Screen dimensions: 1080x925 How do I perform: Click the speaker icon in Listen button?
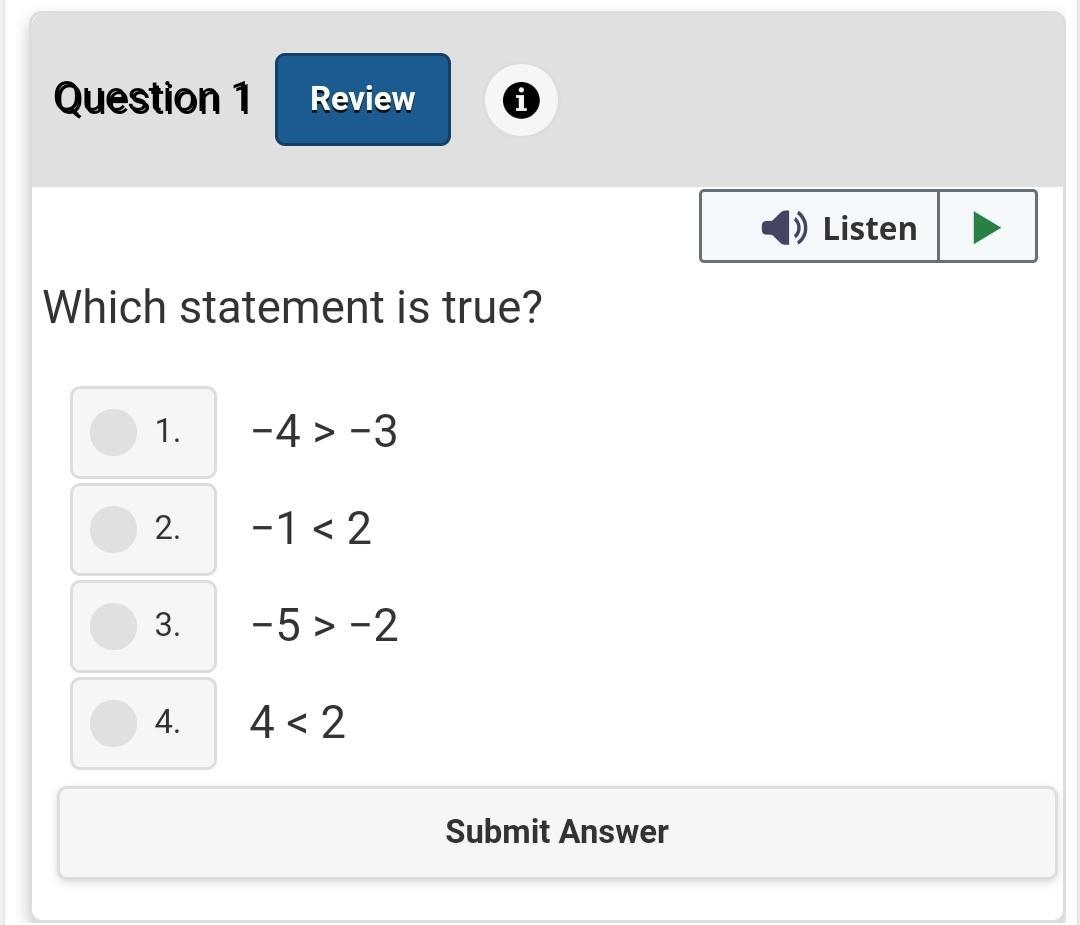click(x=784, y=228)
